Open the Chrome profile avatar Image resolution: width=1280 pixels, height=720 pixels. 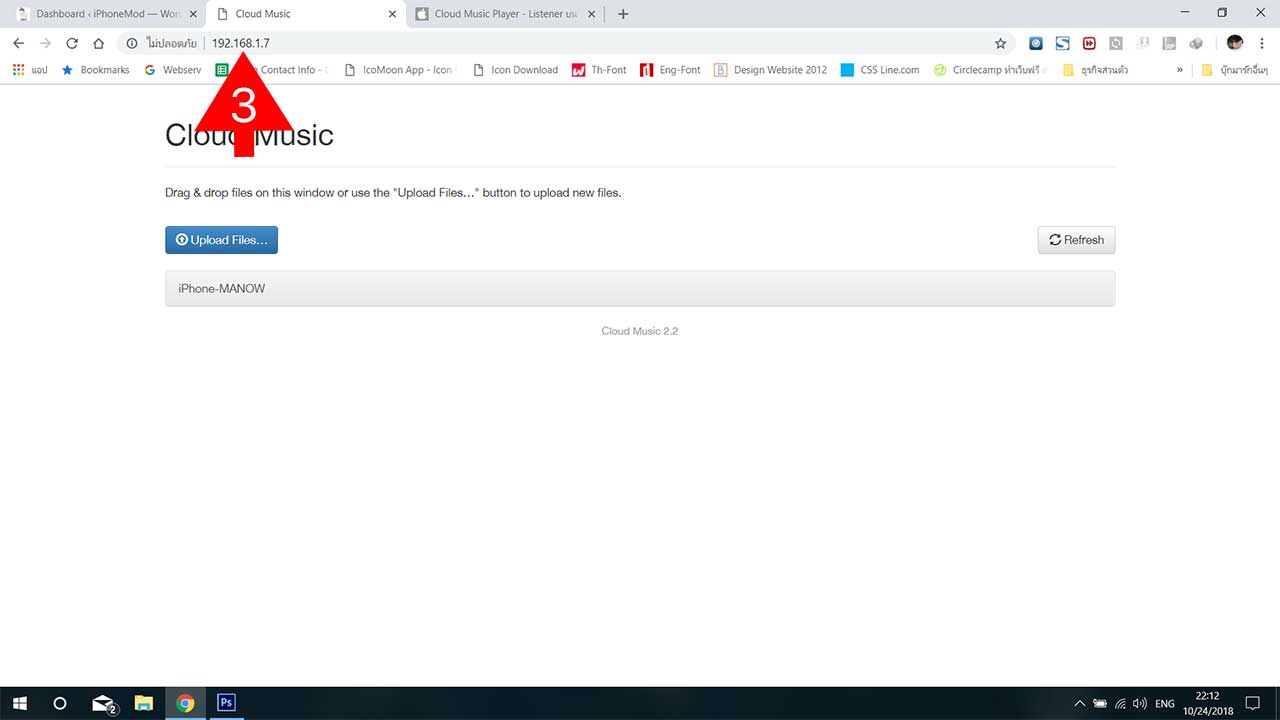pos(1235,43)
